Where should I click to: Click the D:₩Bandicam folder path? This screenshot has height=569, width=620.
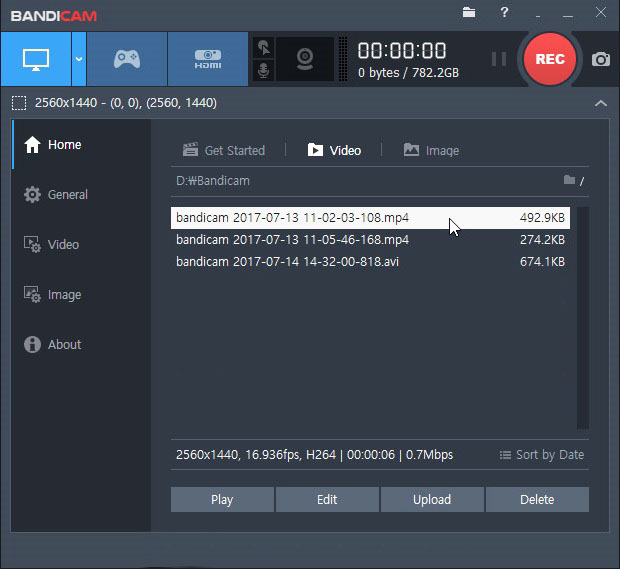click(x=213, y=181)
